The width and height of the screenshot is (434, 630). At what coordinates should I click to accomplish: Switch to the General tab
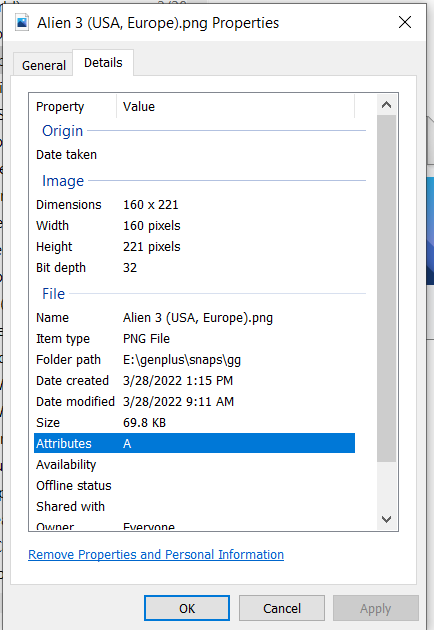(43, 65)
